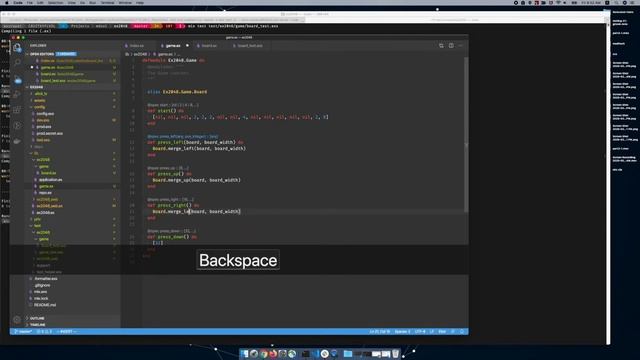Open the blue Source Control activity icon
This screenshot has width=640, height=360.
coord(18,79)
